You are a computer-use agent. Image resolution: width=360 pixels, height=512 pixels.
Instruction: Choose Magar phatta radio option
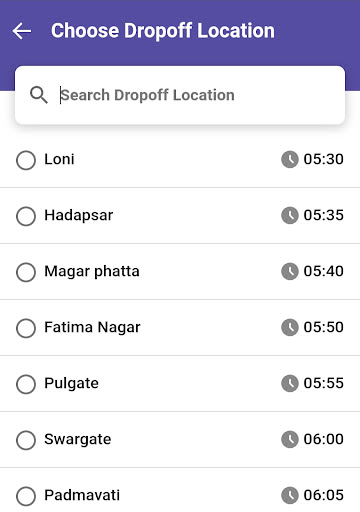tap(26, 272)
